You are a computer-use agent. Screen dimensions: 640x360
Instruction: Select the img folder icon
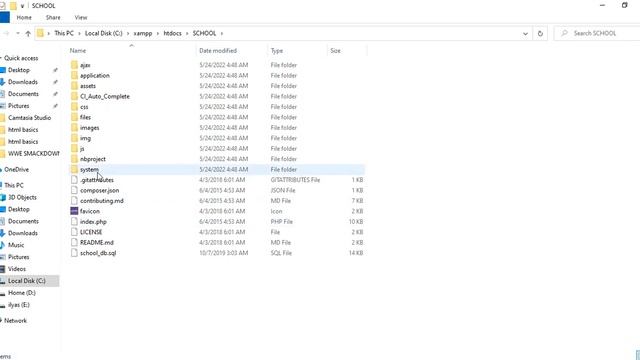(74, 138)
